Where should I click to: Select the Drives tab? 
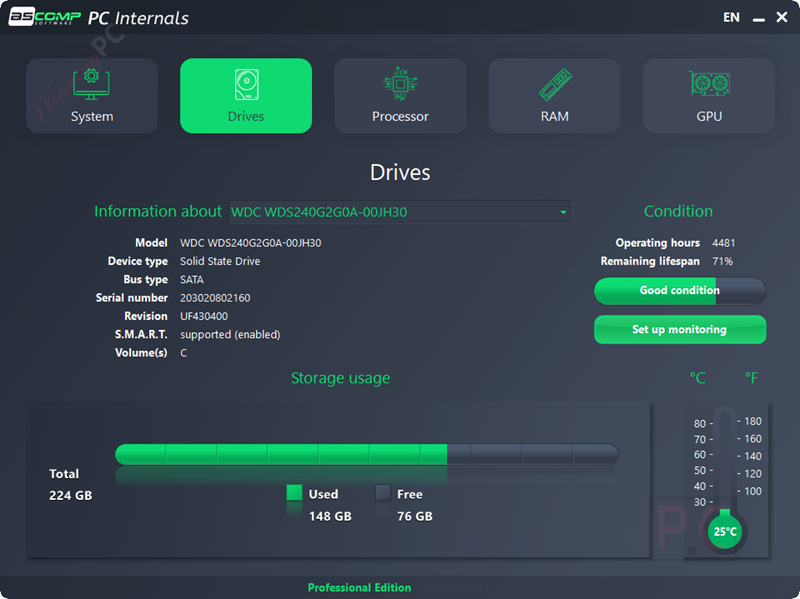(246, 95)
